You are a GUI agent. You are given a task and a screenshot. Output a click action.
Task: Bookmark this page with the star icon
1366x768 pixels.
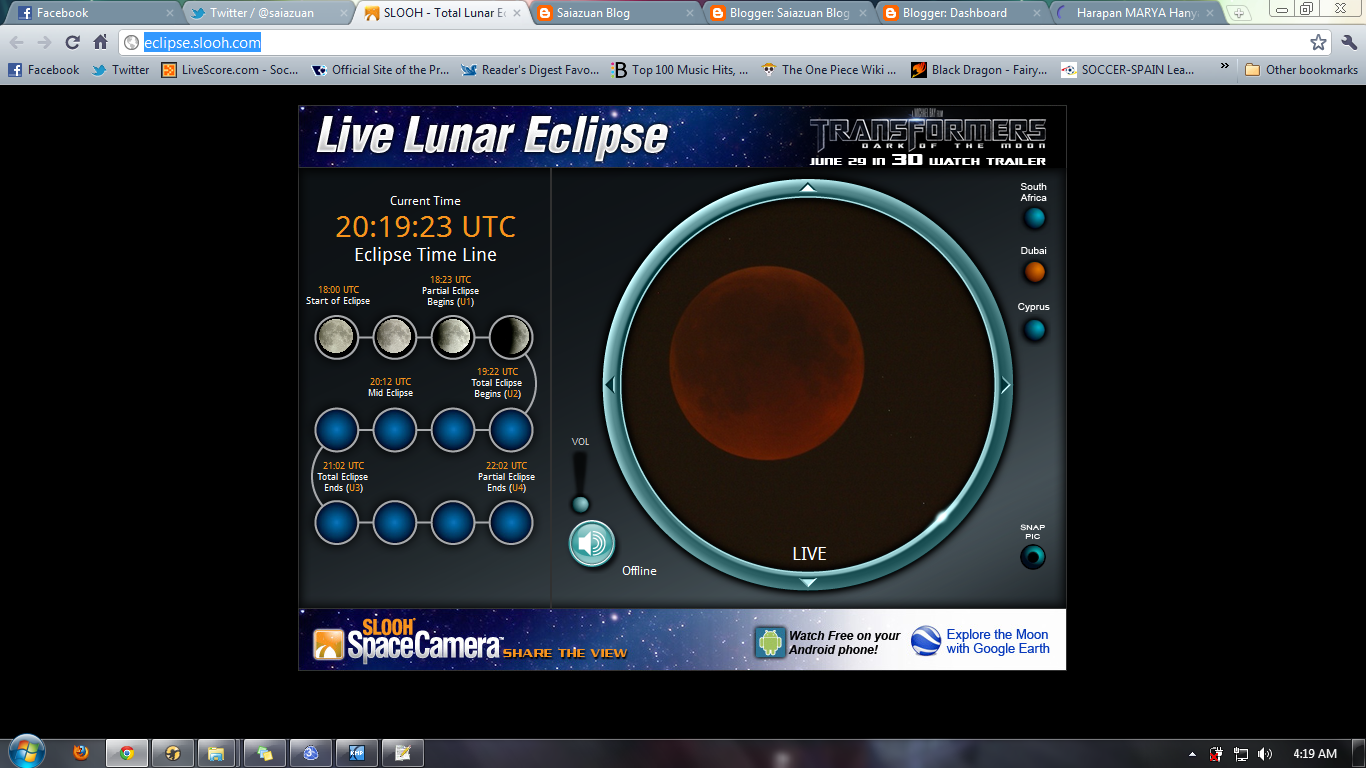pyautogui.click(x=1318, y=42)
